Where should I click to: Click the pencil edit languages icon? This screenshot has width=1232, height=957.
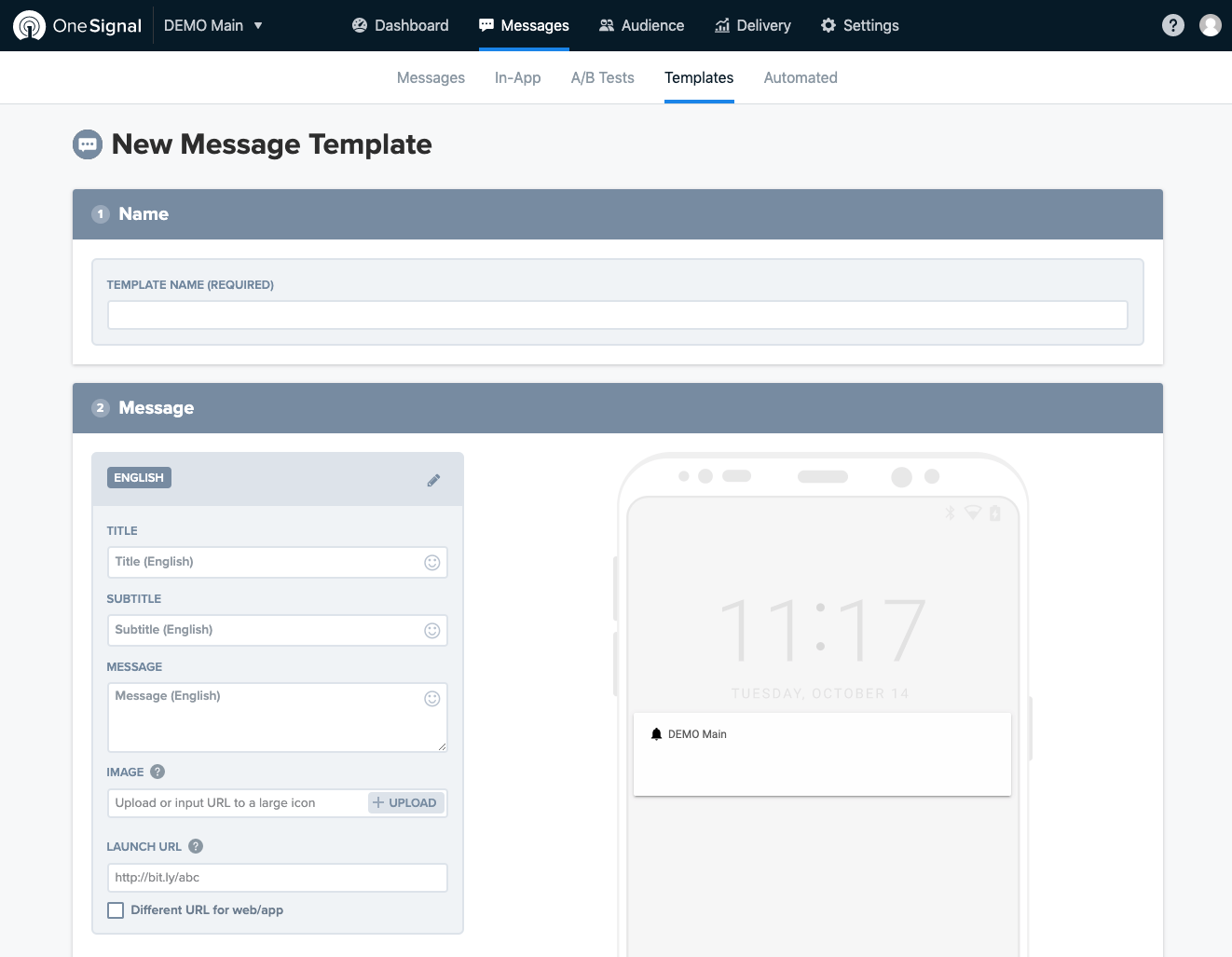click(x=433, y=480)
